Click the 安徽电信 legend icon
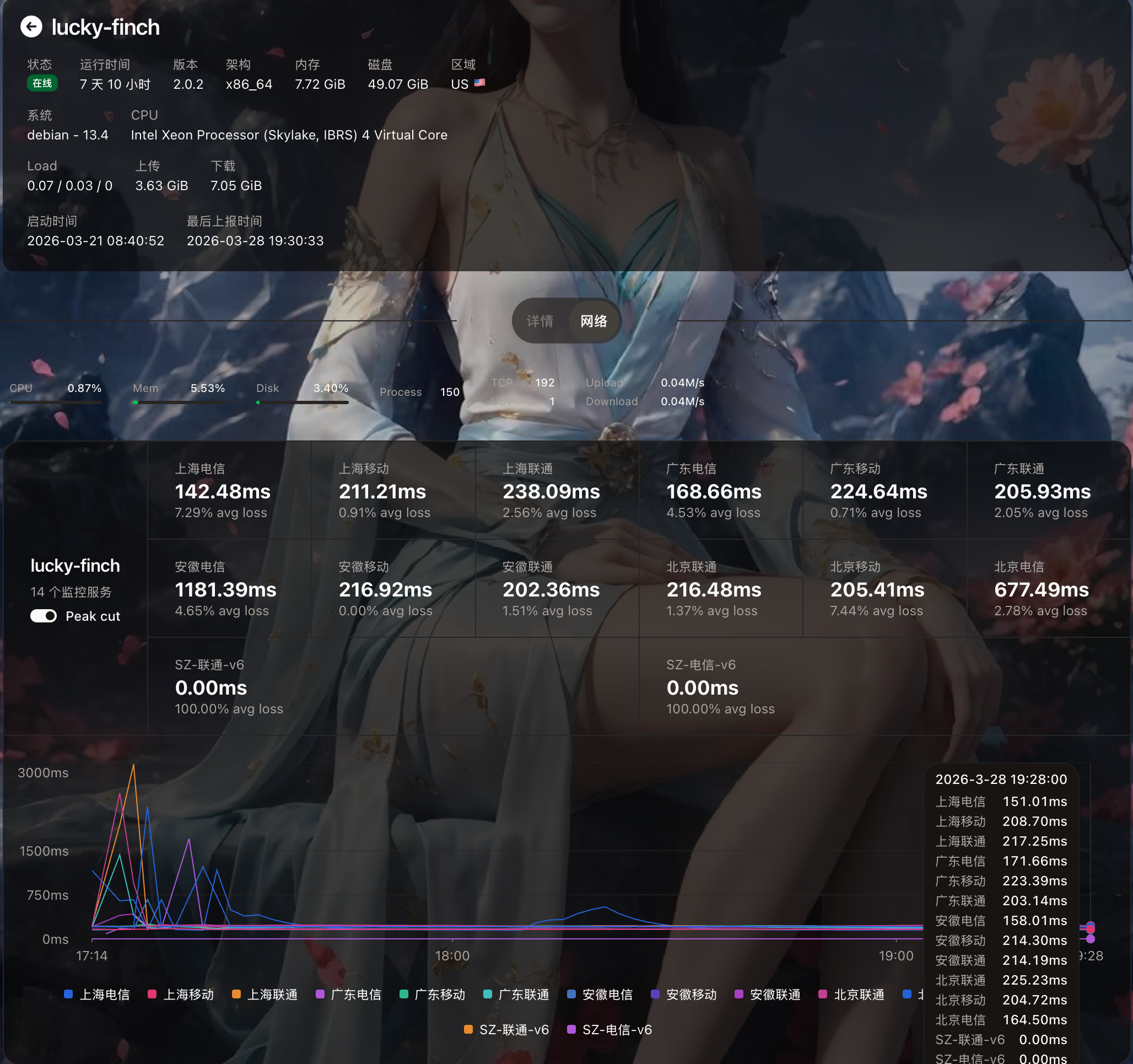 pyautogui.click(x=571, y=994)
